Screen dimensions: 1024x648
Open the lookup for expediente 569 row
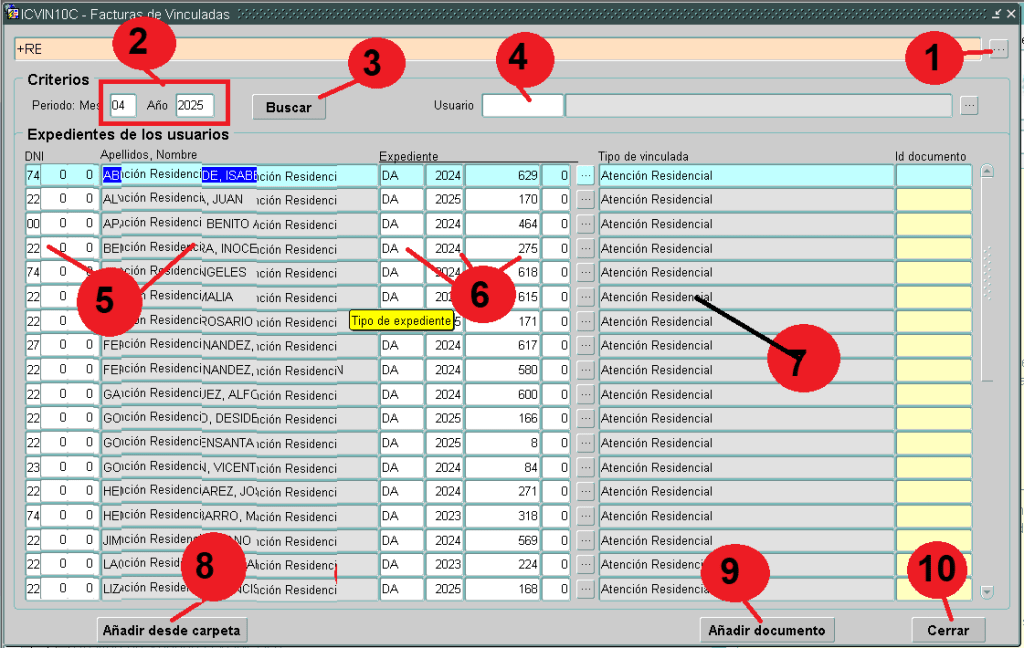pos(585,540)
